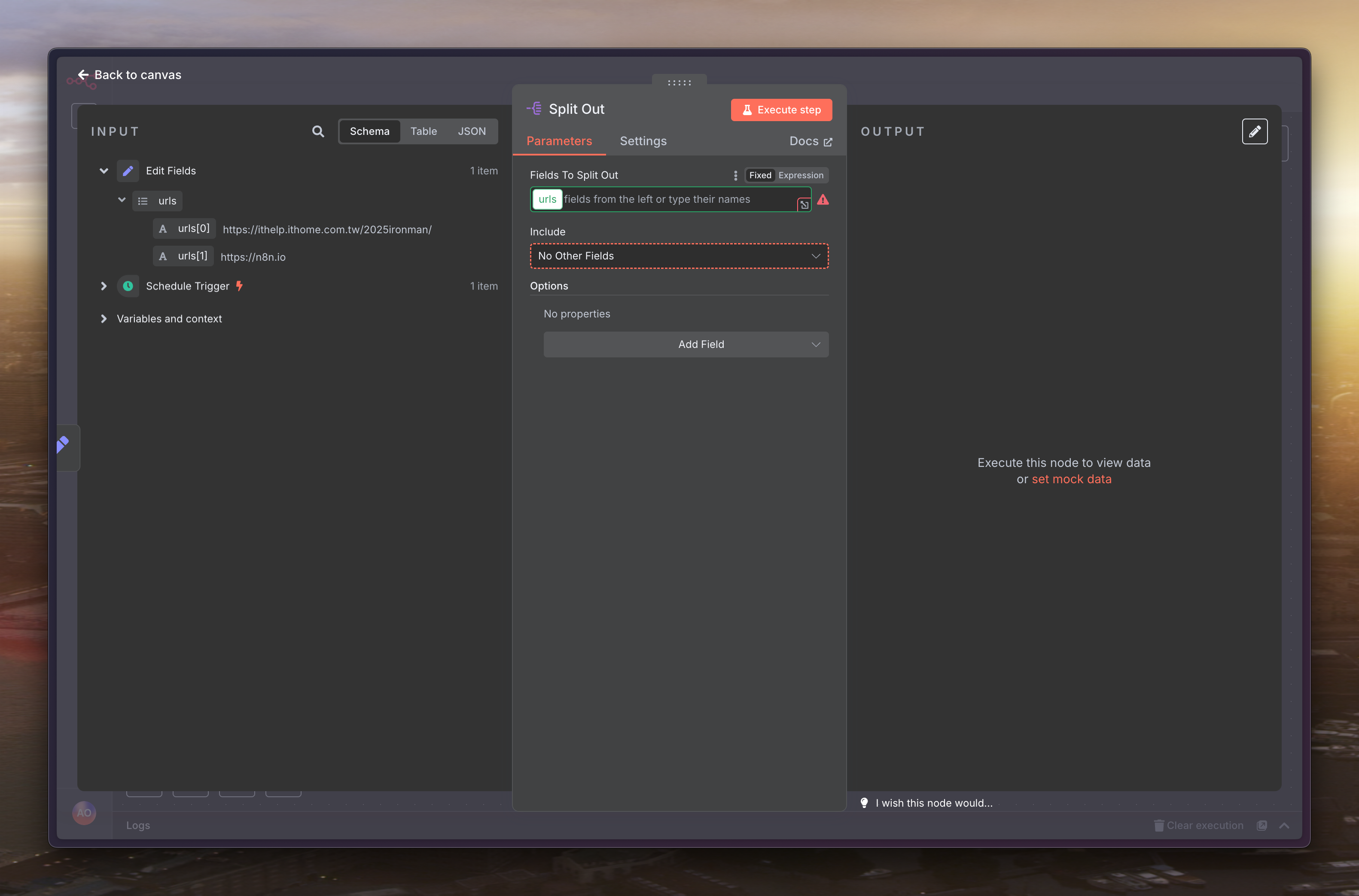Select Fixed mode for Fields To Split Out
Viewport: 1359px width, 896px height.
click(760, 175)
